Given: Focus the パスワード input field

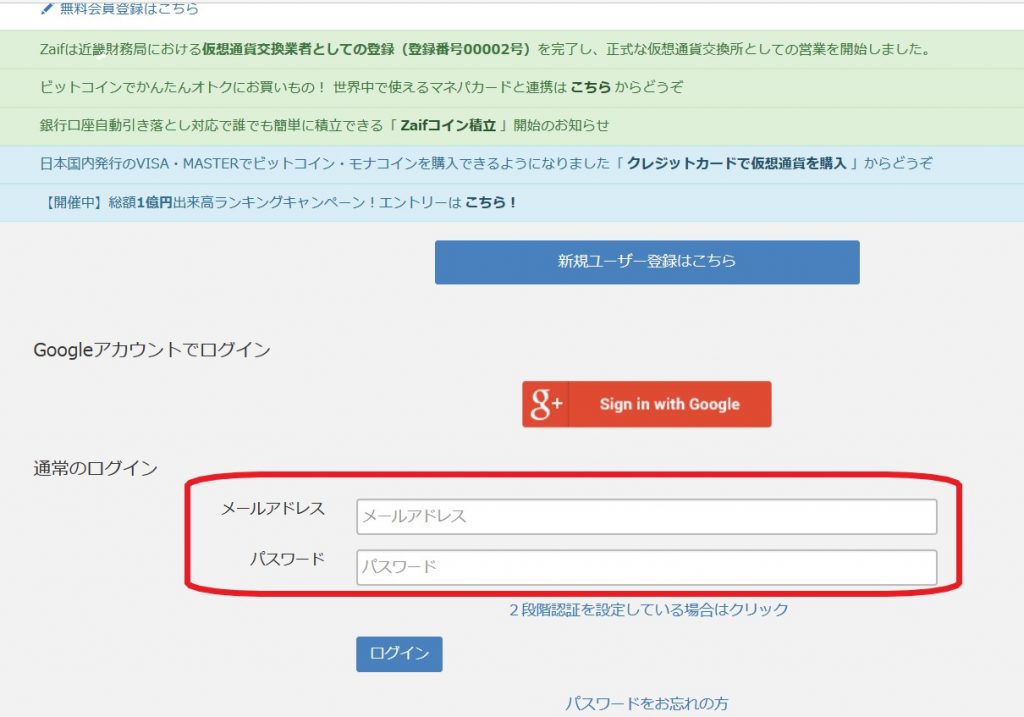Looking at the screenshot, I should (x=647, y=567).
